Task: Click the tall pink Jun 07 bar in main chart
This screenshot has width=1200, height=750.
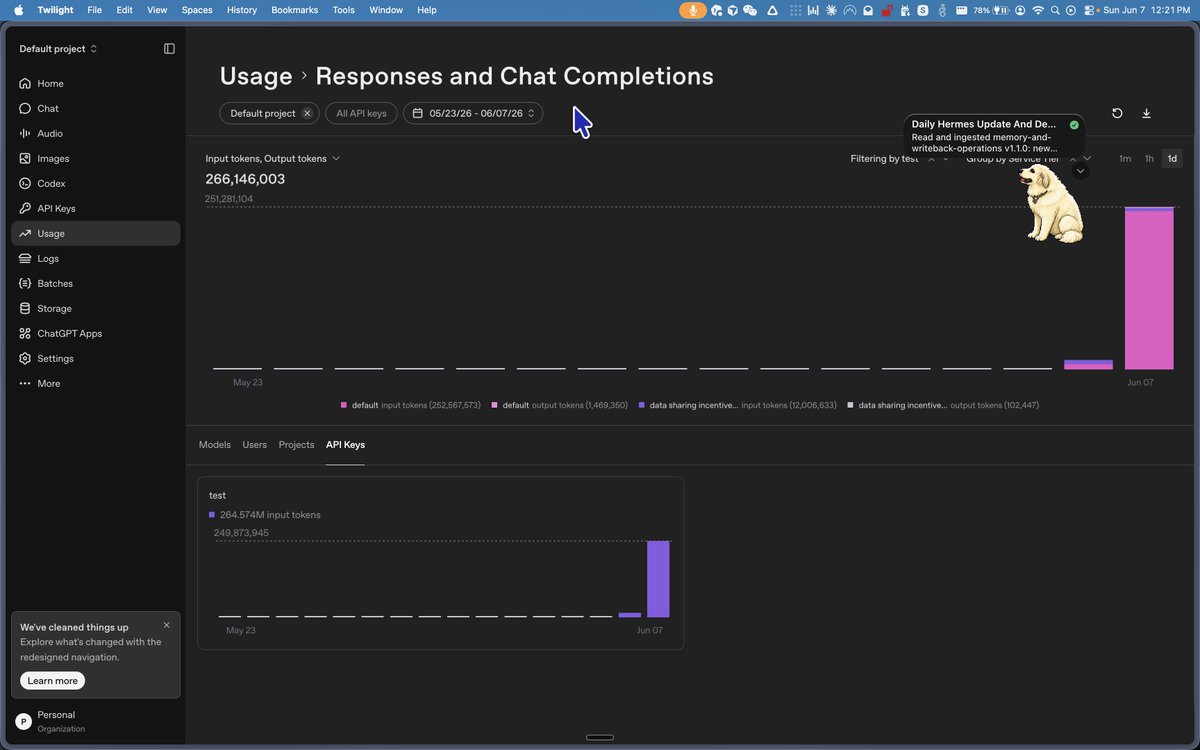Action: coord(1149,290)
